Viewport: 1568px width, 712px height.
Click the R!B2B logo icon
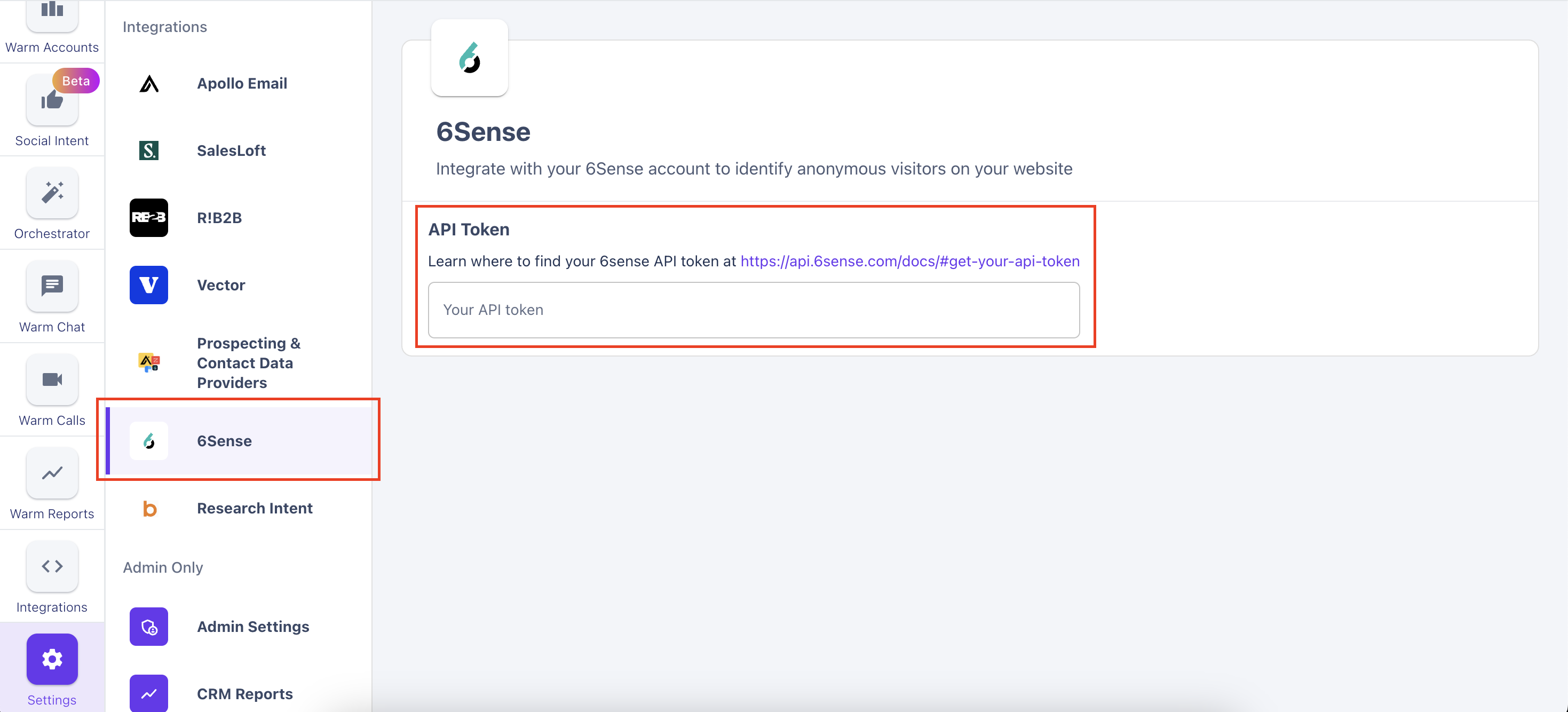pyautogui.click(x=148, y=218)
